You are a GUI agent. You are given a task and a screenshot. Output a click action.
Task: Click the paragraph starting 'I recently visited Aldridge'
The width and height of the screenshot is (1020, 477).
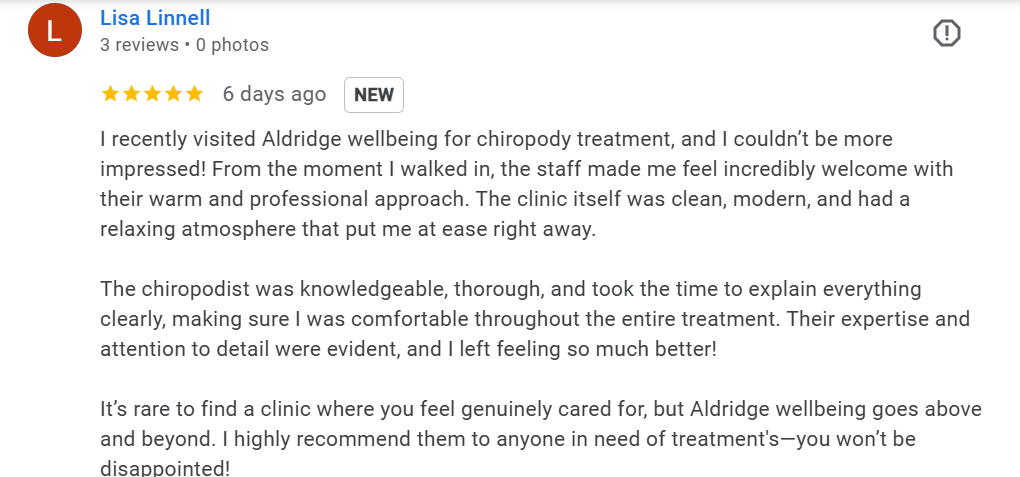[526, 185]
